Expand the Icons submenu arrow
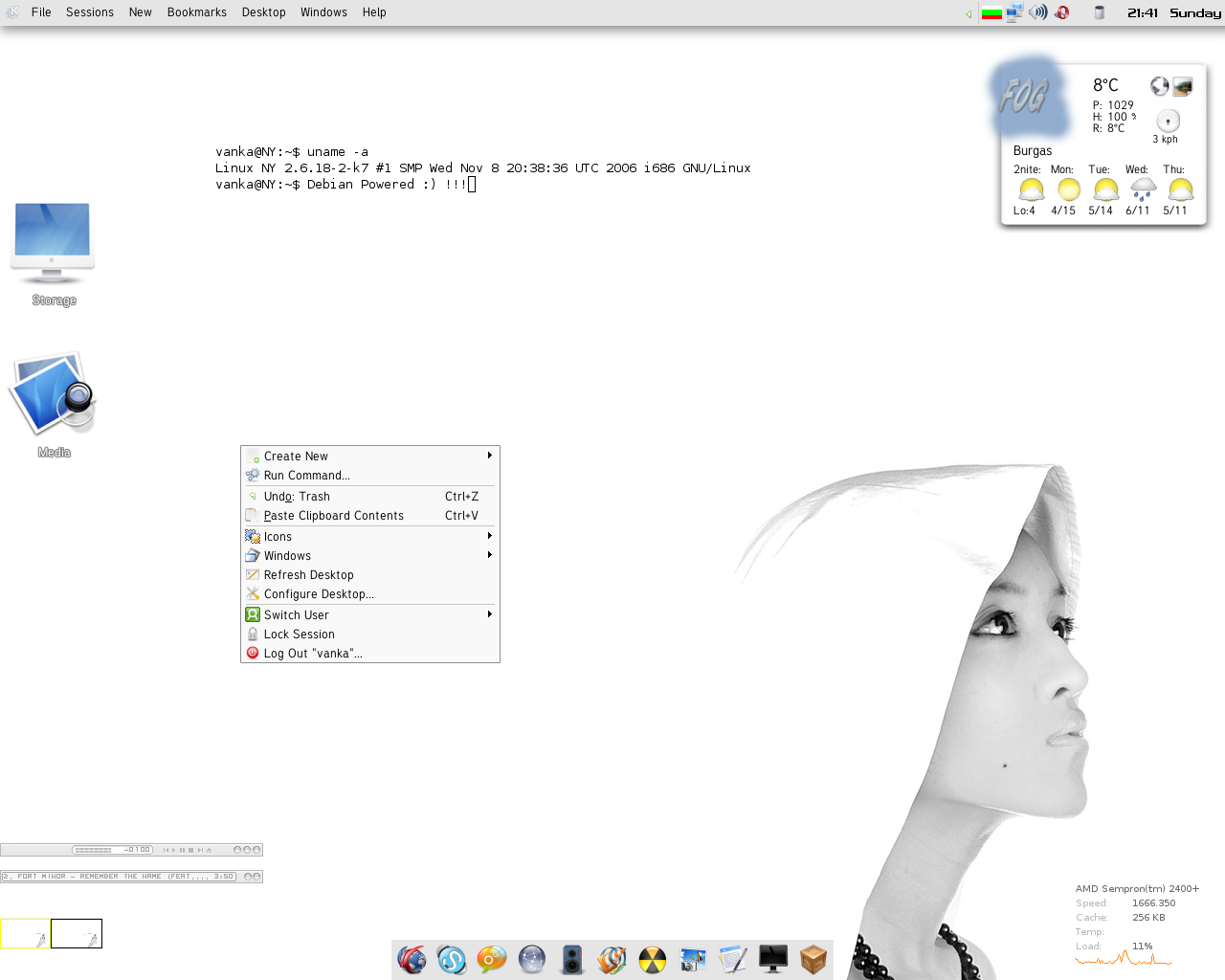Viewport: 1225px width, 980px height. [490, 536]
